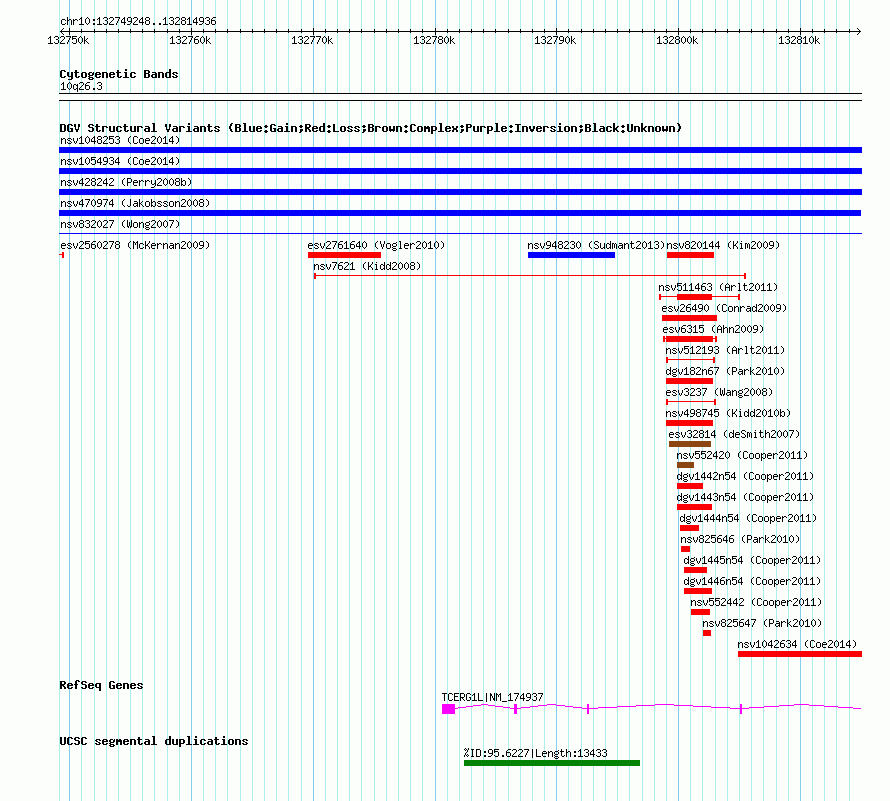Click the 132750k ruler tick label
890x801 pixels.
coord(68,40)
